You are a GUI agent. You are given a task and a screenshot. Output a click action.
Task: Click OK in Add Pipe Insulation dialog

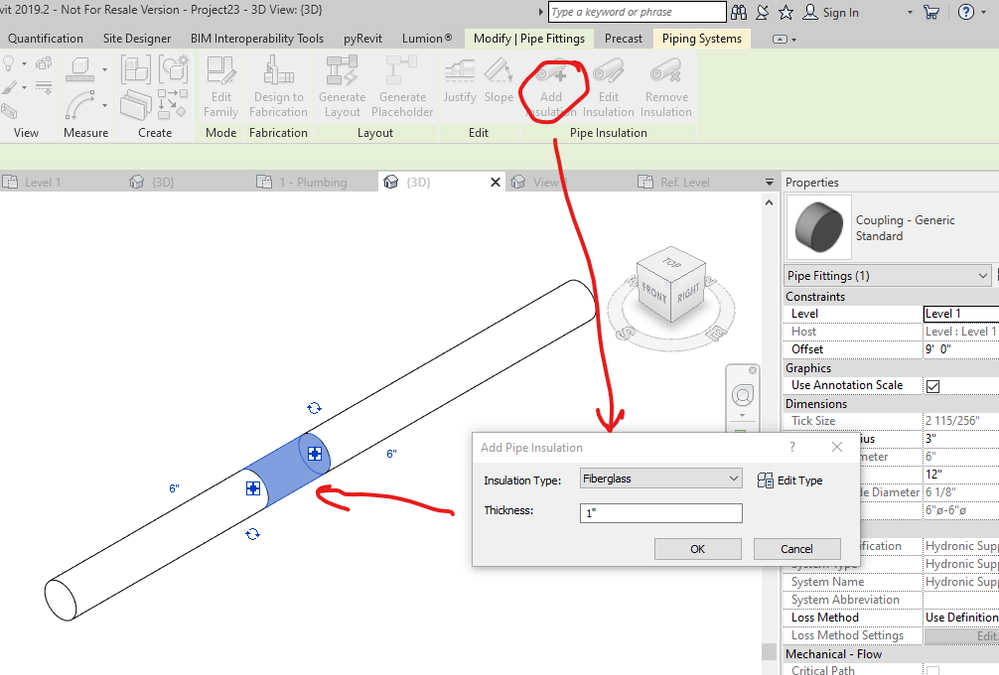point(698,549)
